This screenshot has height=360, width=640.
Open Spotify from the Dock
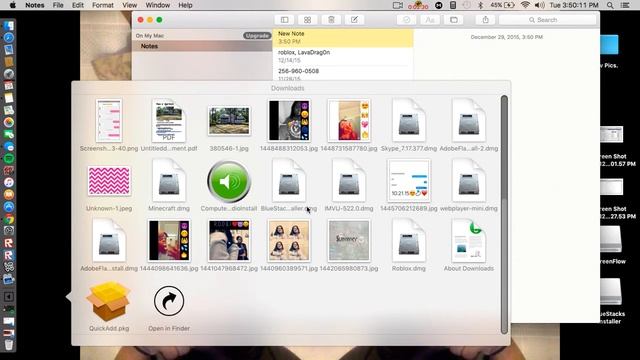[x=9, y=158]
